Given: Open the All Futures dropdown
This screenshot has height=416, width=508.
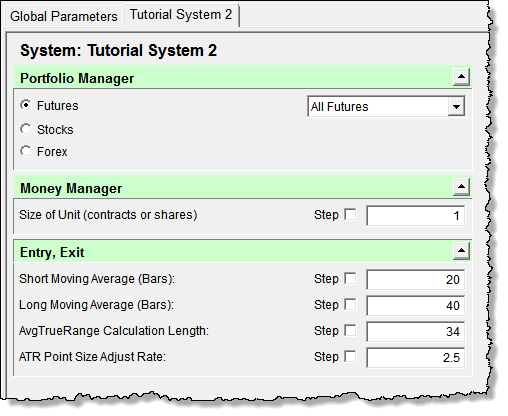Looking at the screenshot, I should pos(456,107).
